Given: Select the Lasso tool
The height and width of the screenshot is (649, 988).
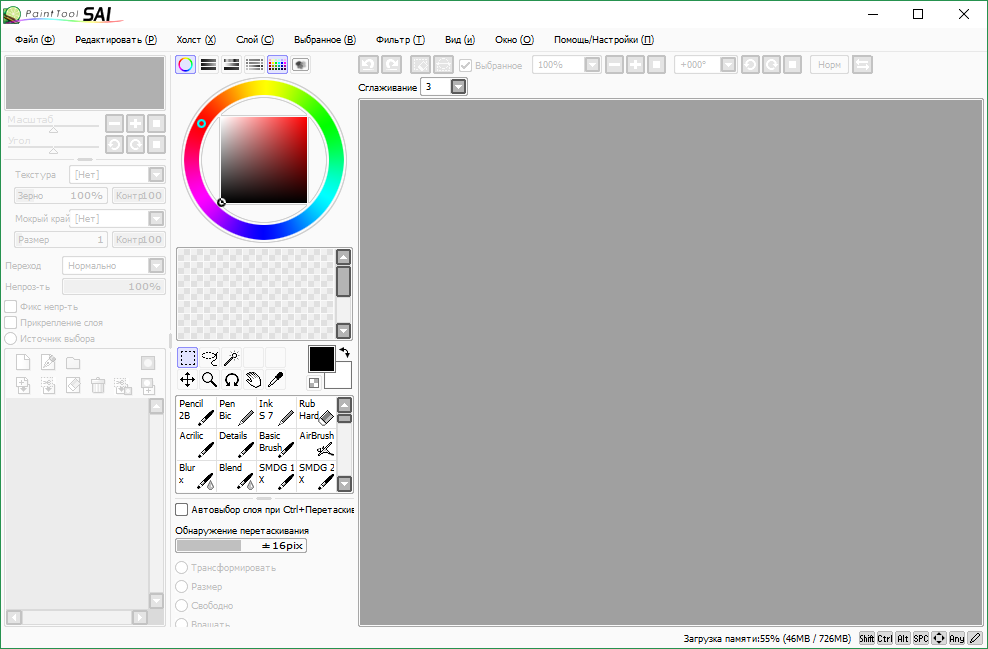Looking at the screenshot, I should tap(210, 358).
